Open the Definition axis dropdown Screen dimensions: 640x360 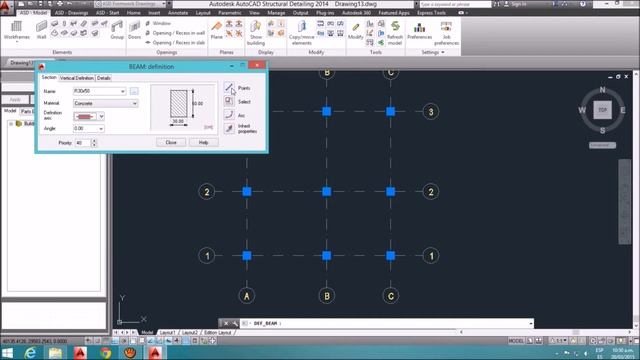101,116
